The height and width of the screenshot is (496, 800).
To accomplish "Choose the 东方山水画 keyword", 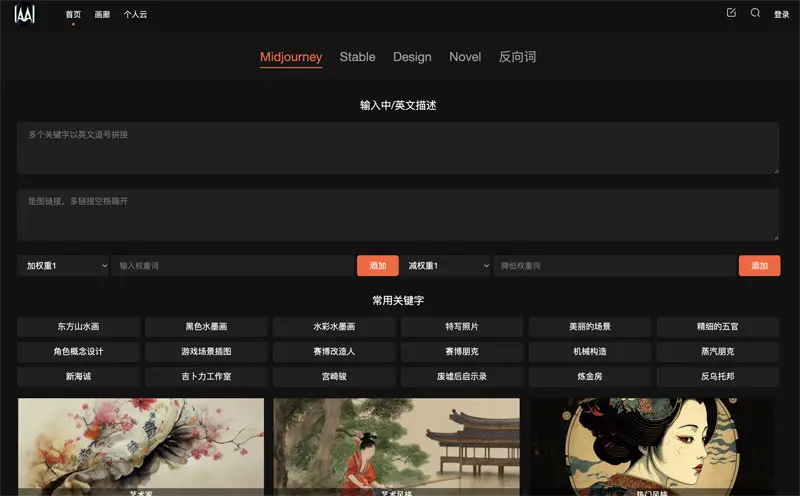I will pyautogui.click(x=78, y=327).
